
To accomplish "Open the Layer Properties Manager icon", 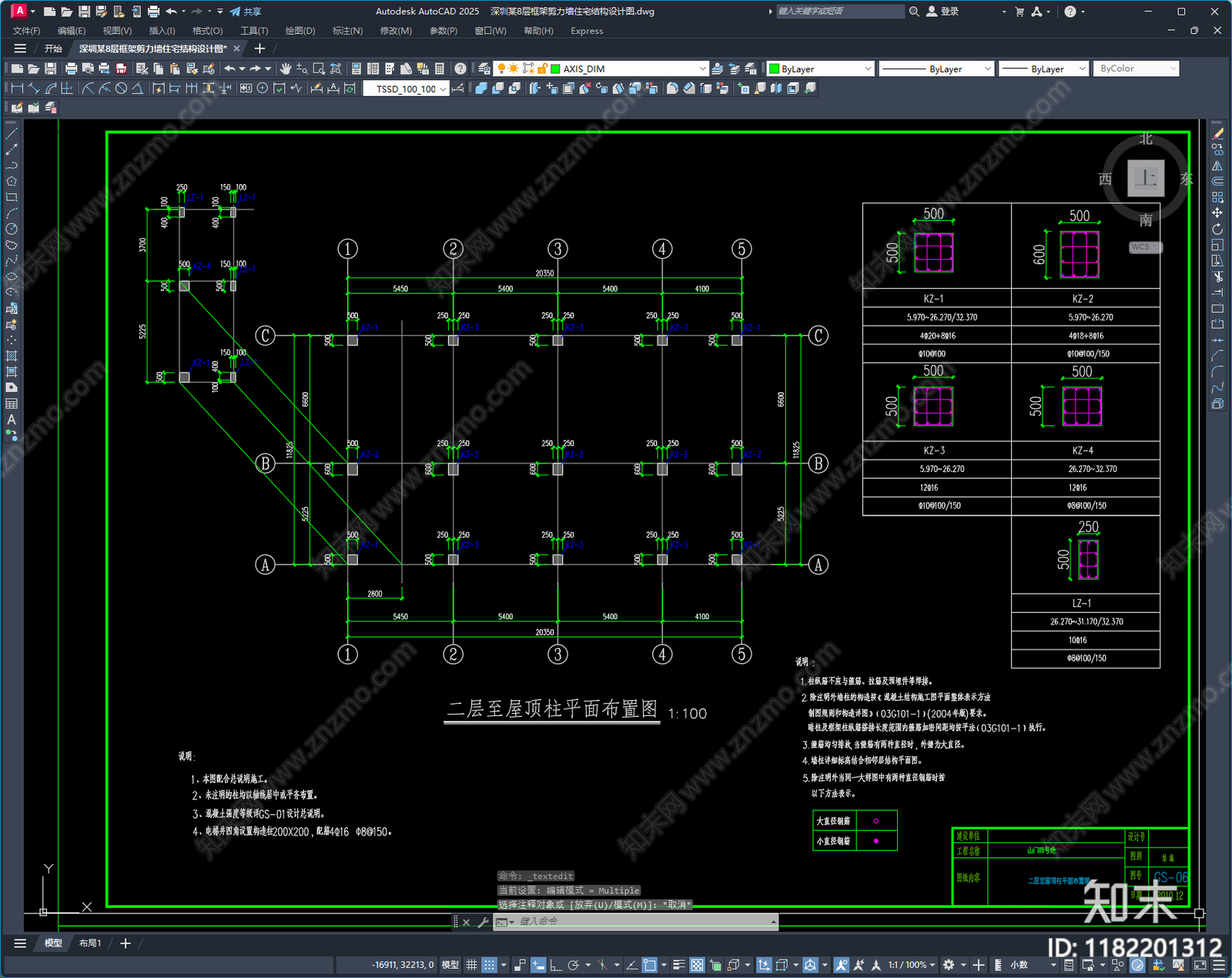I will pos(484,69).
